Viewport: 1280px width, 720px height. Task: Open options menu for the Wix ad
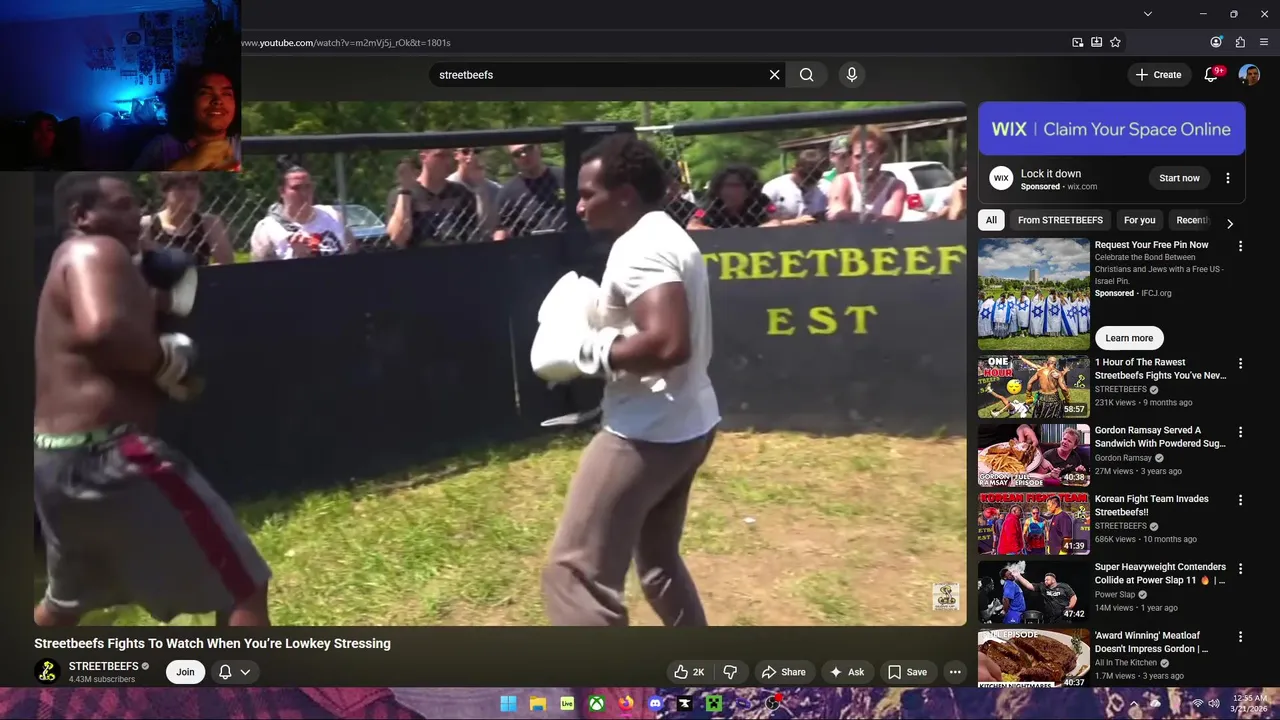1228,178
